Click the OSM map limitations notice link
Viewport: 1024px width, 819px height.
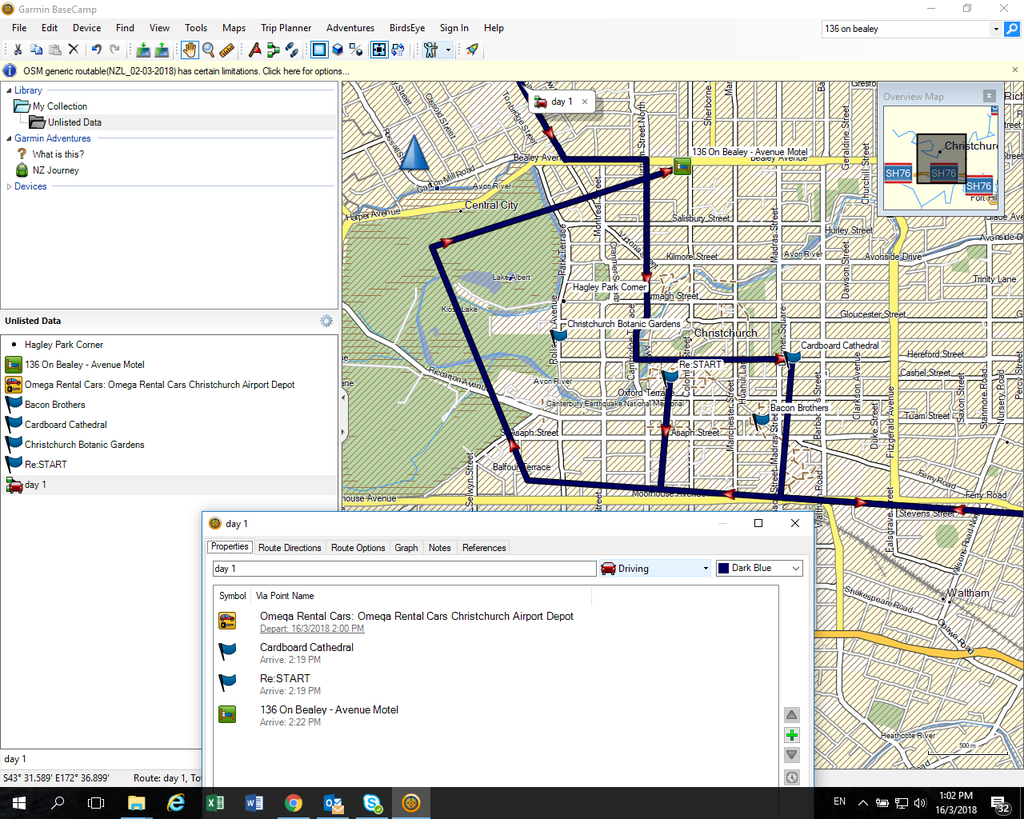[x=186, y=71]
